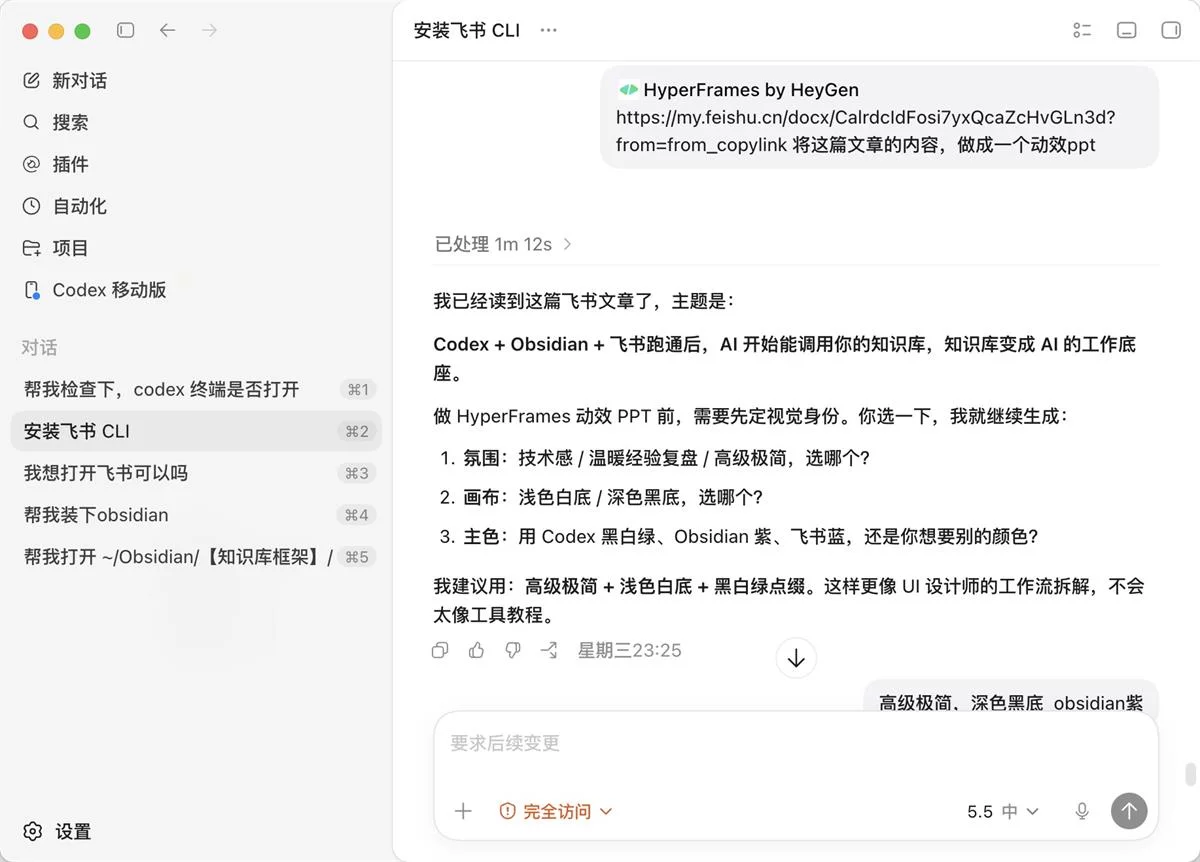The image size is (1200, 862).
Task: Click the 搜索 magnifier icon
Action: tap(32, 123)
